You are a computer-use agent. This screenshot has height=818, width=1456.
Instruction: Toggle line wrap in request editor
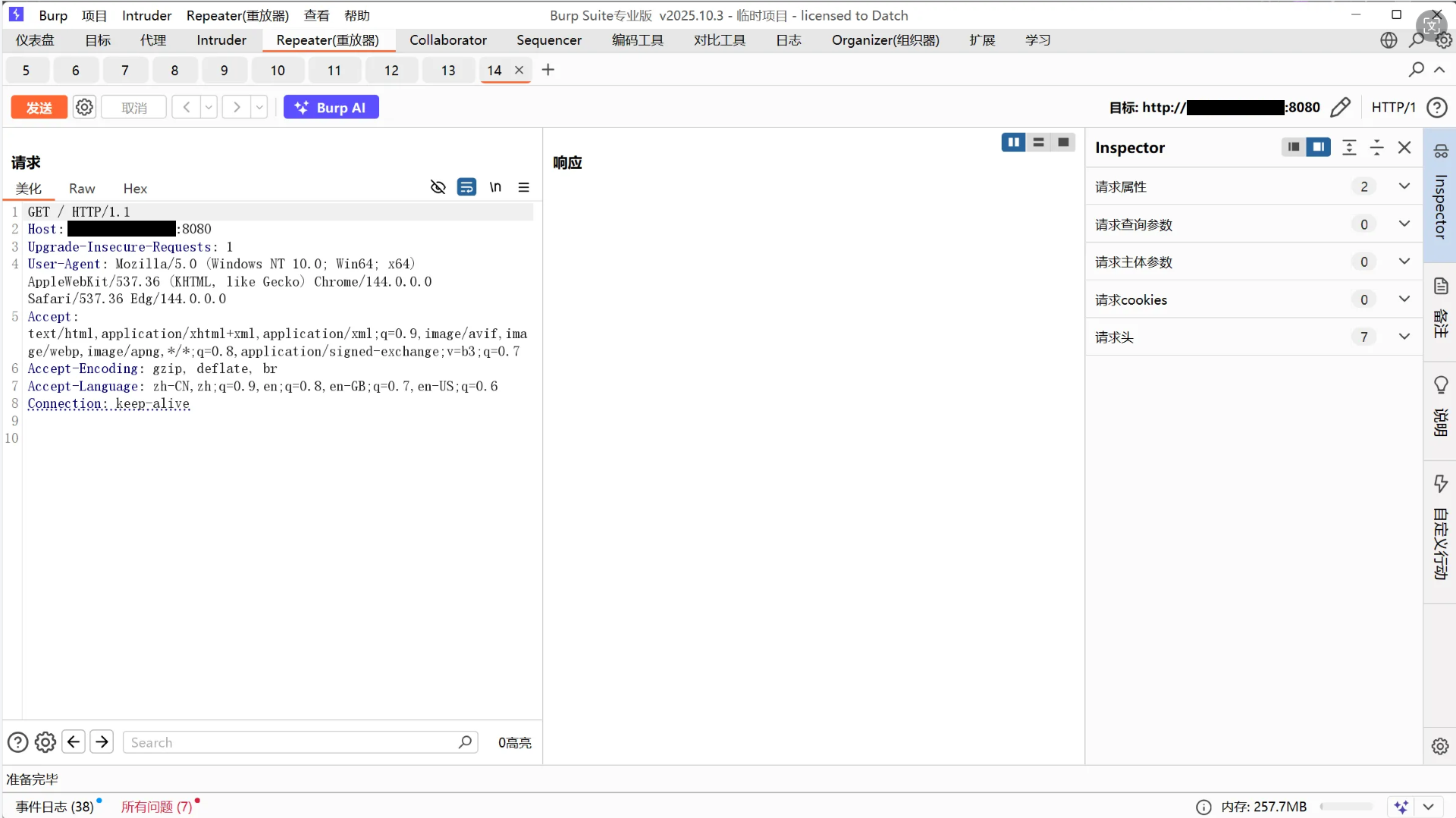coord(466,187)
